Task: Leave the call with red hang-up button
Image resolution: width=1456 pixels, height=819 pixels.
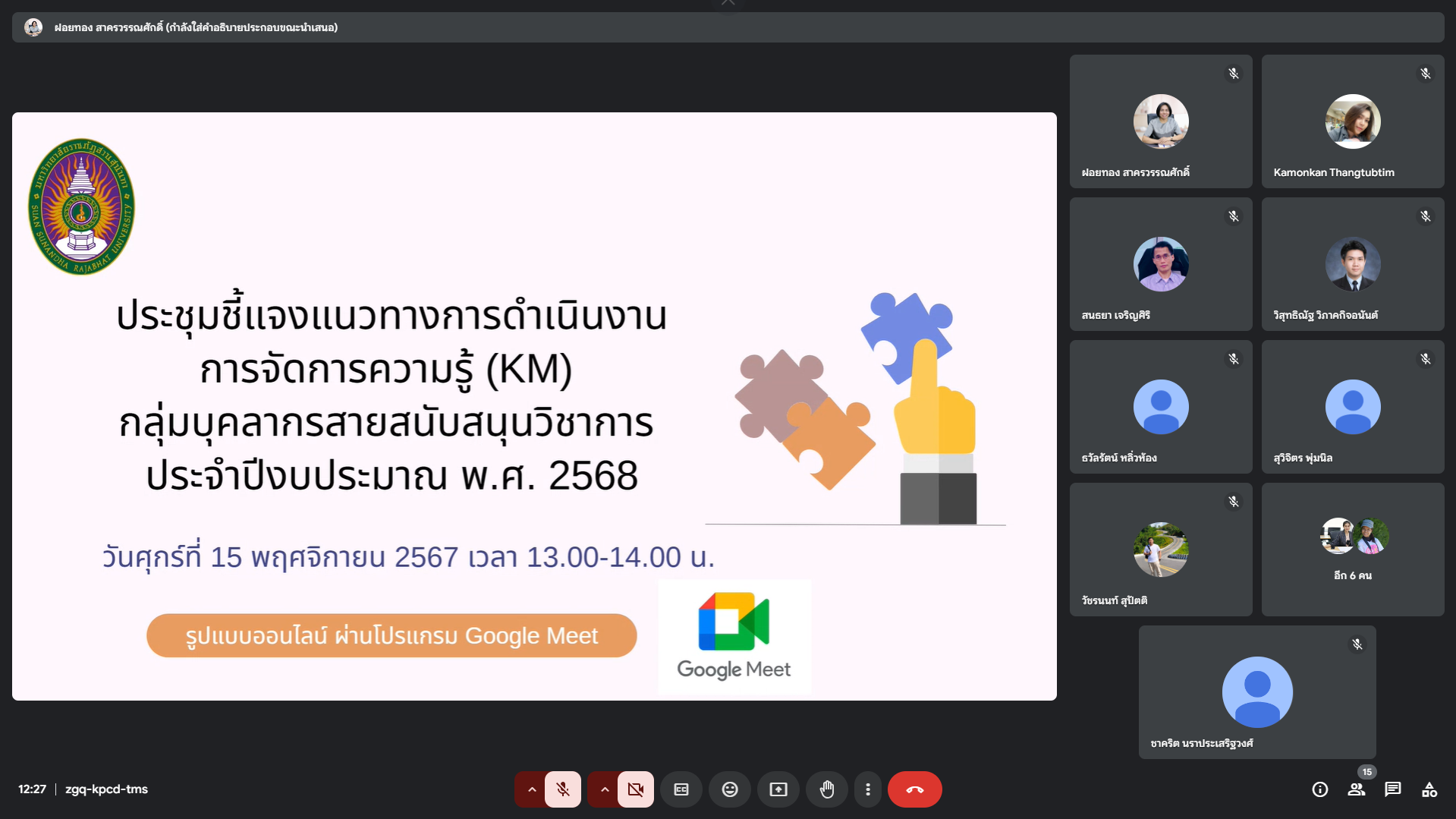Action: [x=914, y=789]
